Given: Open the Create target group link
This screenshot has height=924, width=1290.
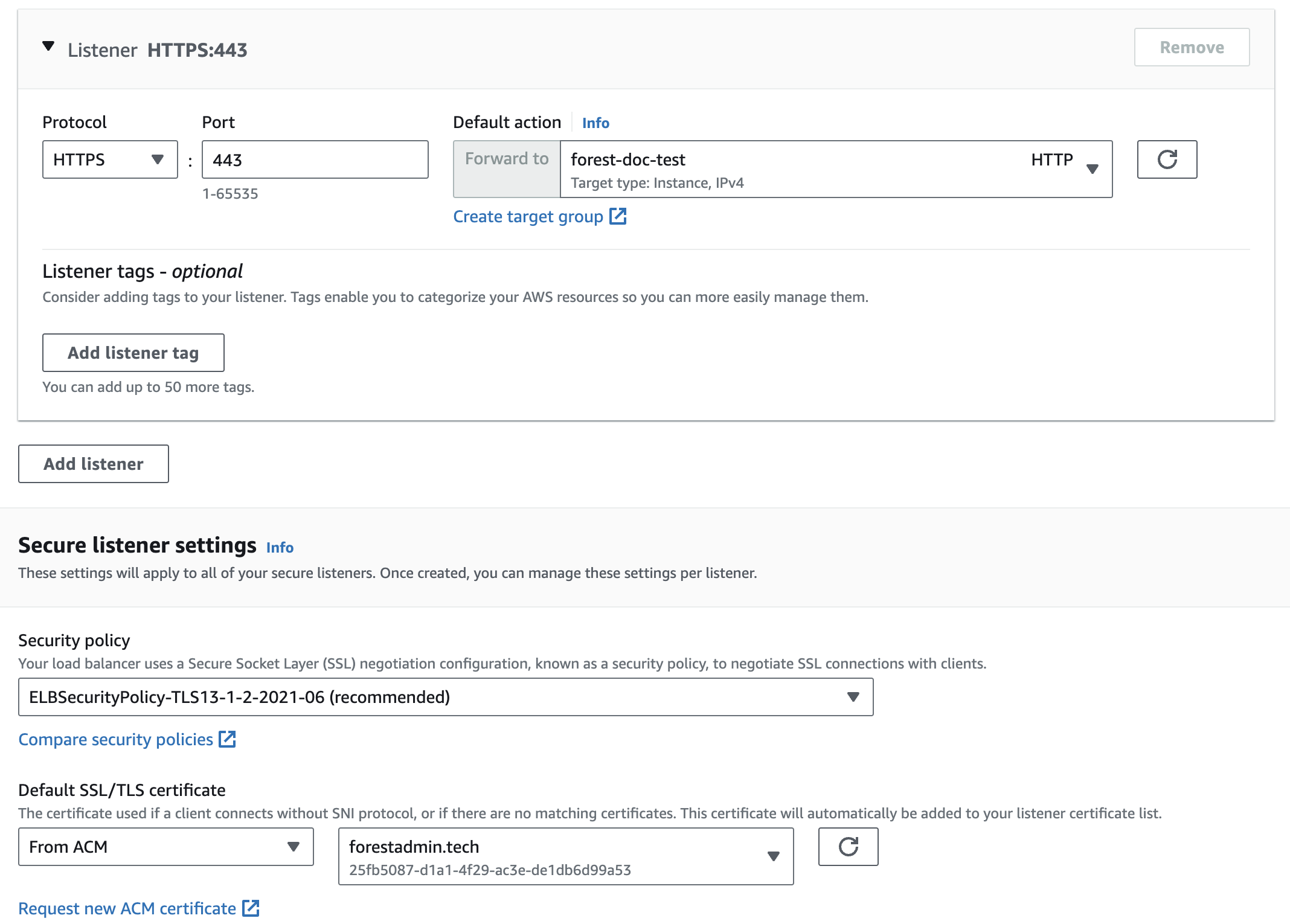Looking at the screenshot, I should coord(540,216).
